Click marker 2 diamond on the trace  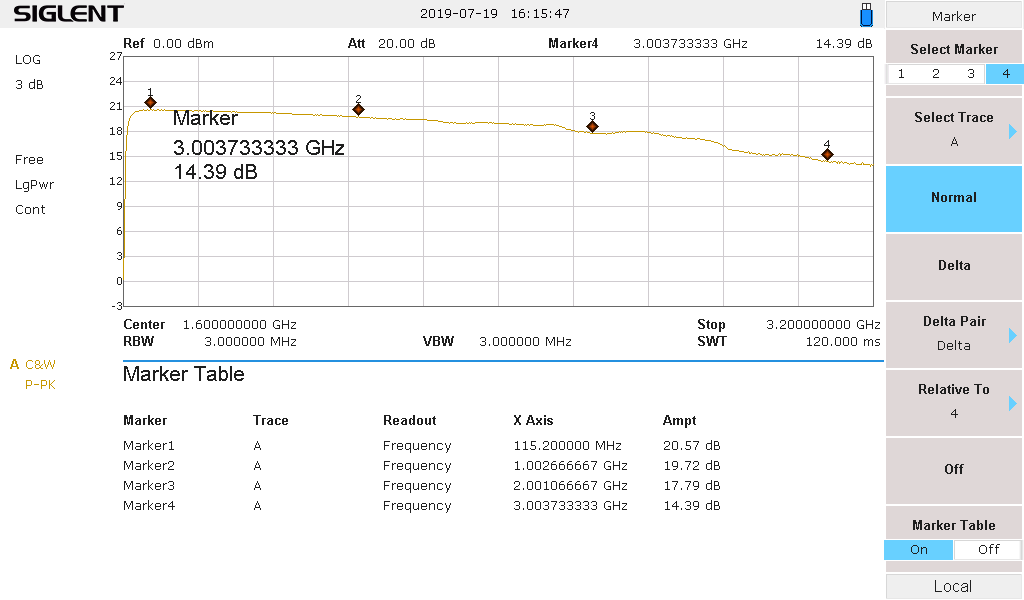pos(358,110)
